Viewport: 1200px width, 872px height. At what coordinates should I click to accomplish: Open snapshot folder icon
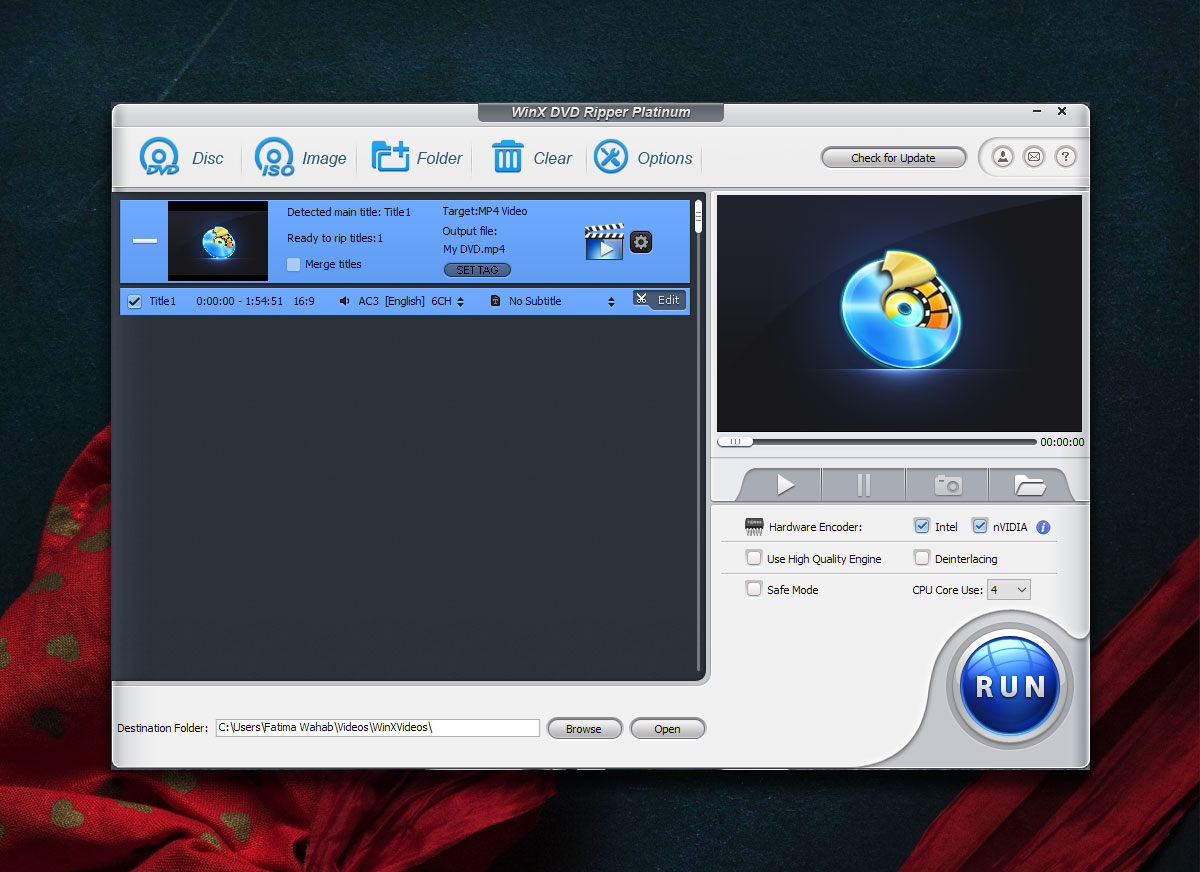pos(1029,485)
